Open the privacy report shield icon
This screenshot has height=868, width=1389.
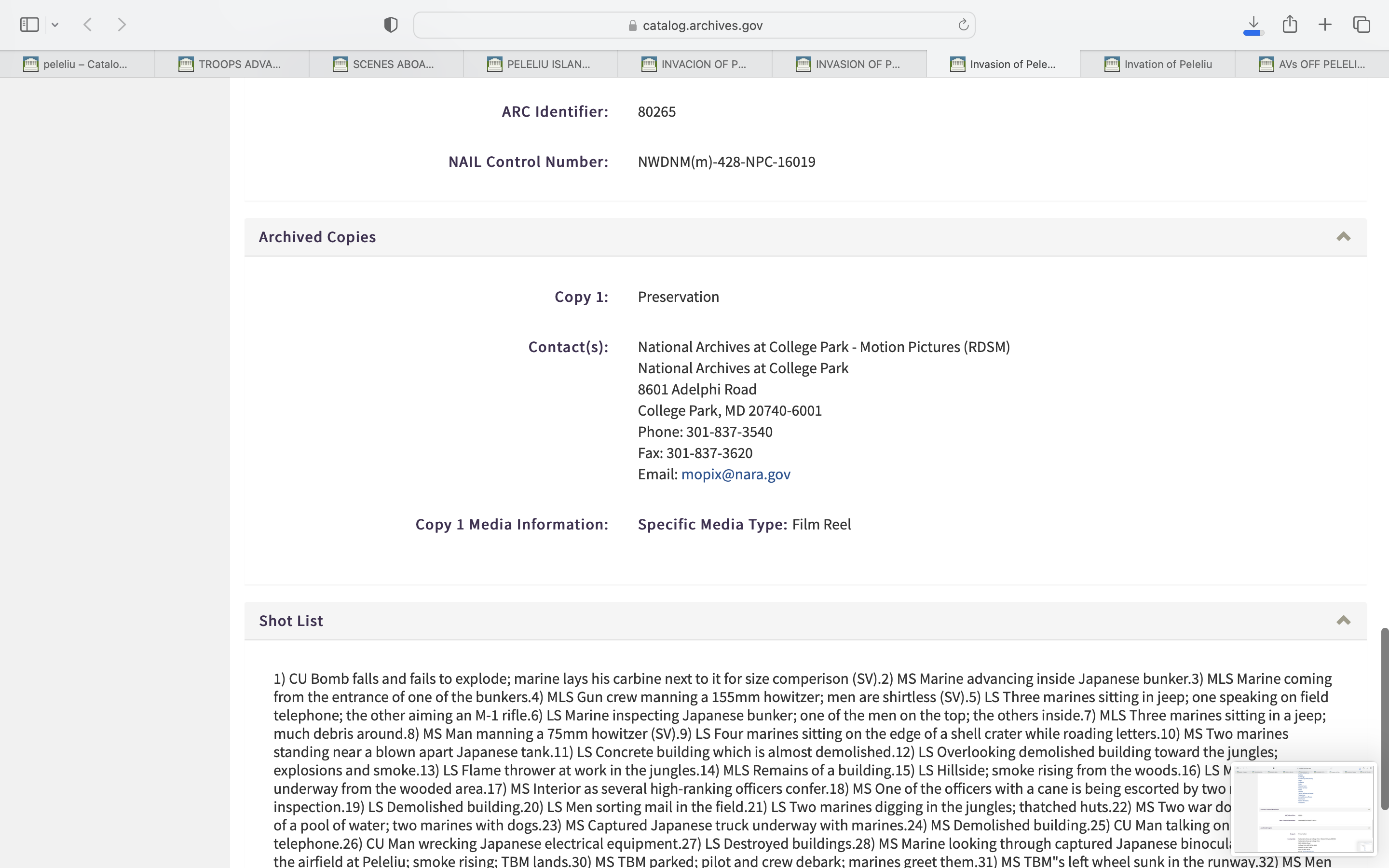point(391,25)
